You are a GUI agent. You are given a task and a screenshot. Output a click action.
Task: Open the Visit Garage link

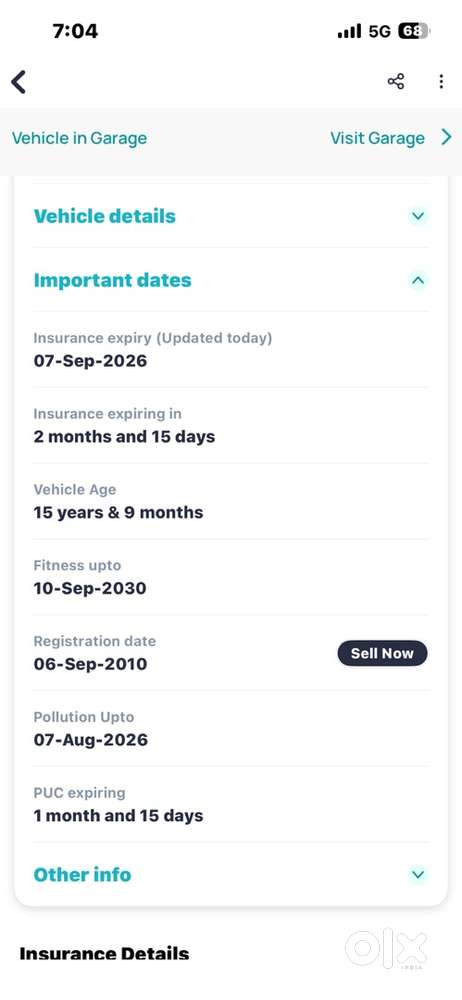(x=377, y=138)
